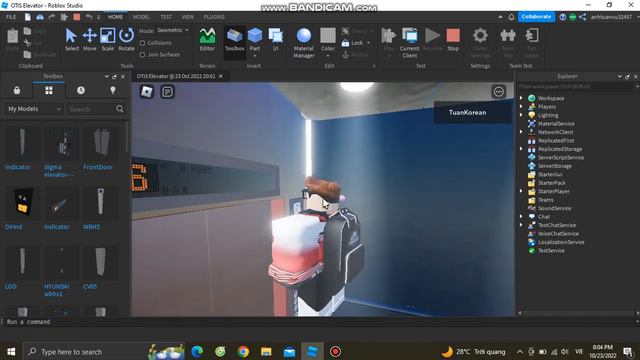The height and width of the screenshot is (360, 640).
Task: Expand the Lighting tree node
Action: pos(521,115)
